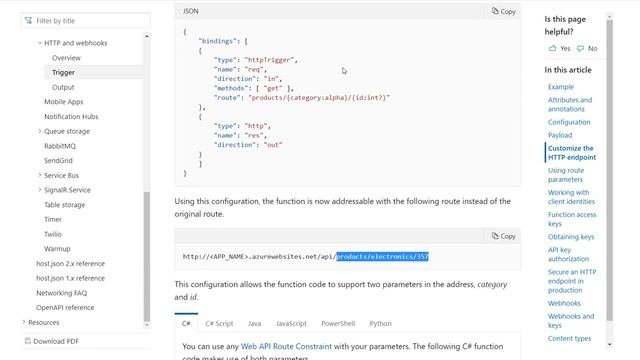This screenshot has width=640, height=360.
Task: Jump to Webhooks section
Action: pyautogui.click(x=564, y=303)
